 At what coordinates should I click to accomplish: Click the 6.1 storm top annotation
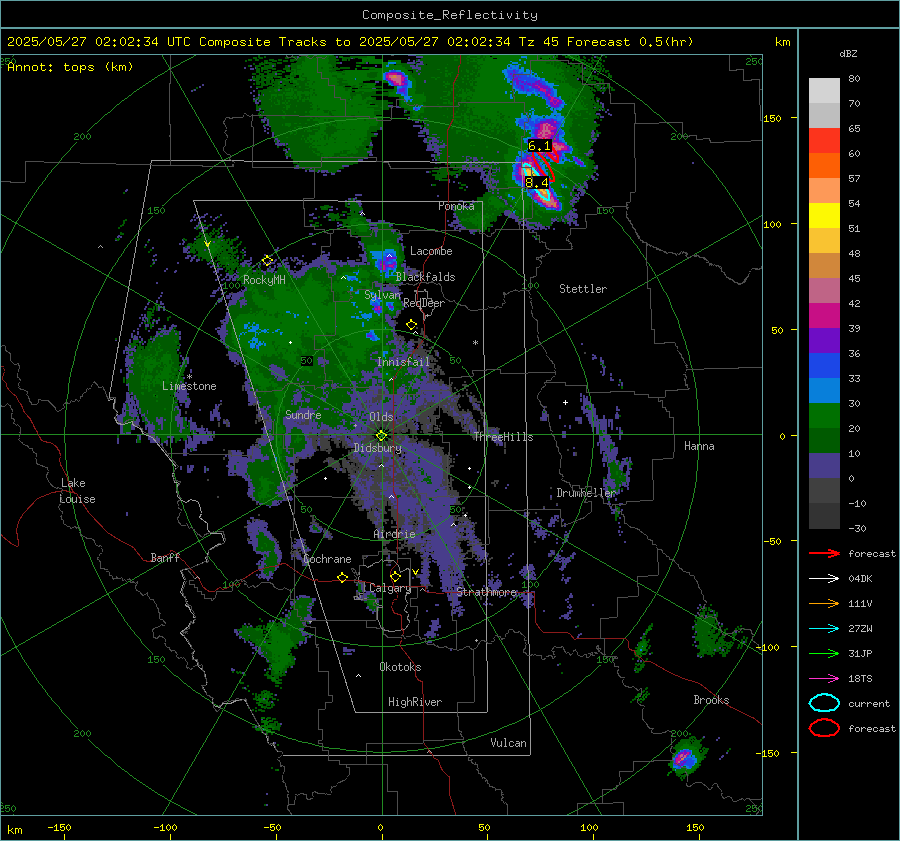pyautogui.click(x=539, y=145)
